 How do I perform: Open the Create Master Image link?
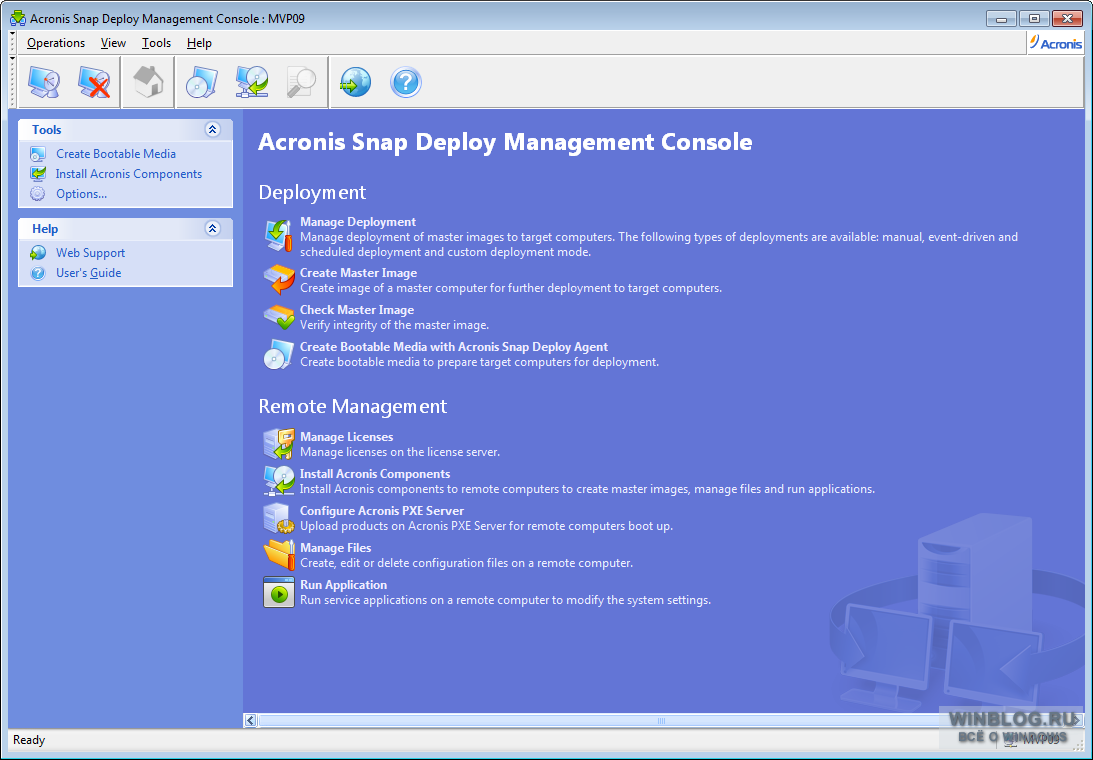point(358,273)
